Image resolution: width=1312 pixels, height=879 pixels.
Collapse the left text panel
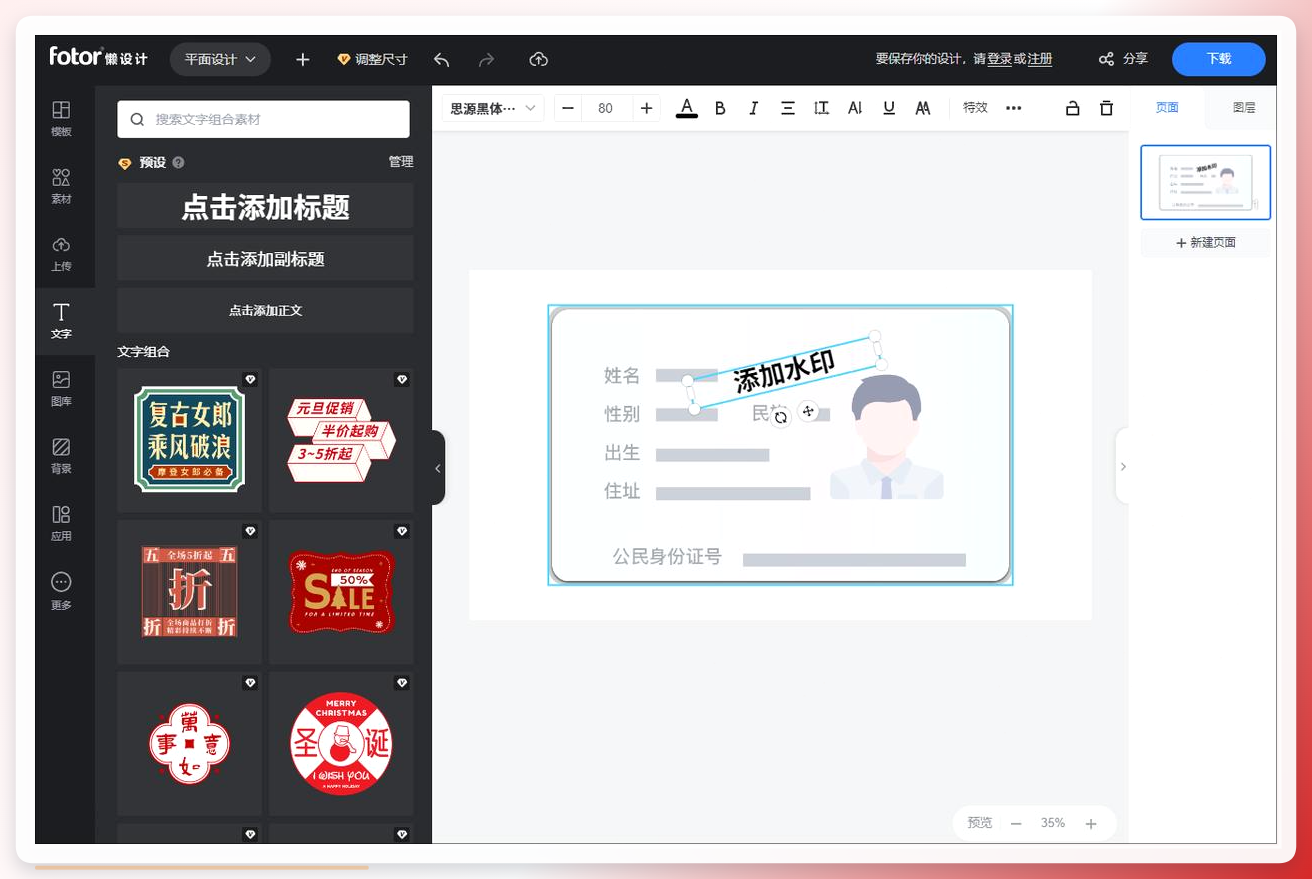(x=438, y=468)
